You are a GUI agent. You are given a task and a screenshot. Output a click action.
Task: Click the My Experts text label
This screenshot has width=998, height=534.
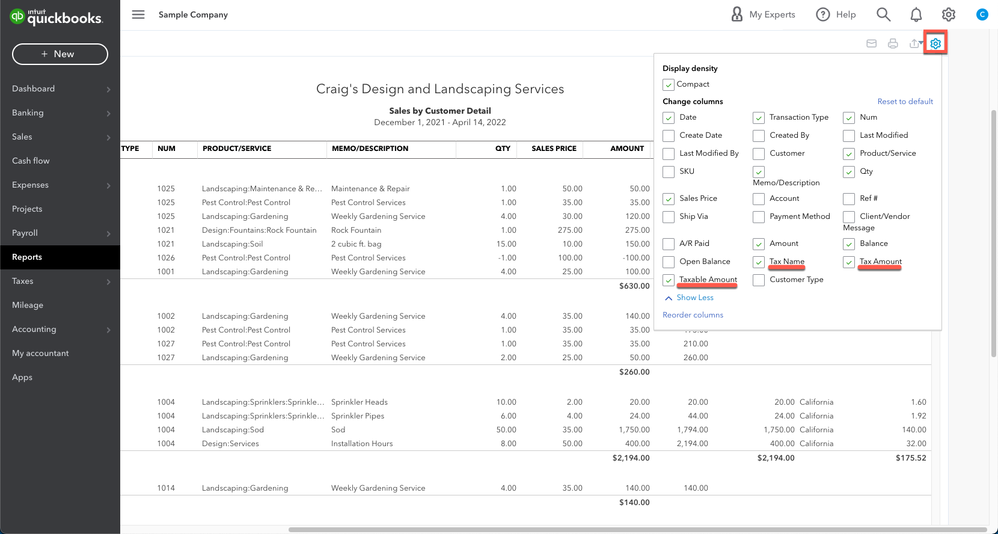(772, 15)
